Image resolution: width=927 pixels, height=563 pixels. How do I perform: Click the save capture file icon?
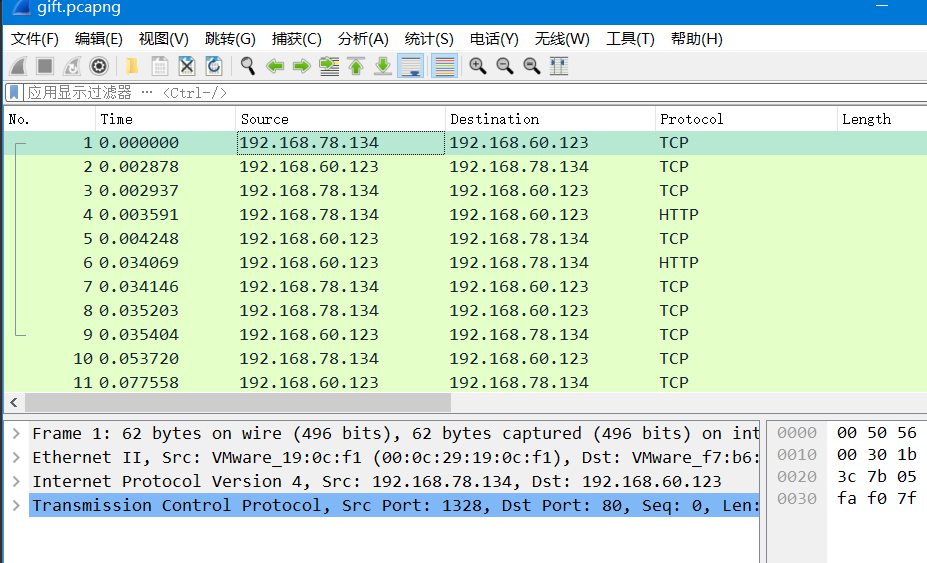(160, 66)
